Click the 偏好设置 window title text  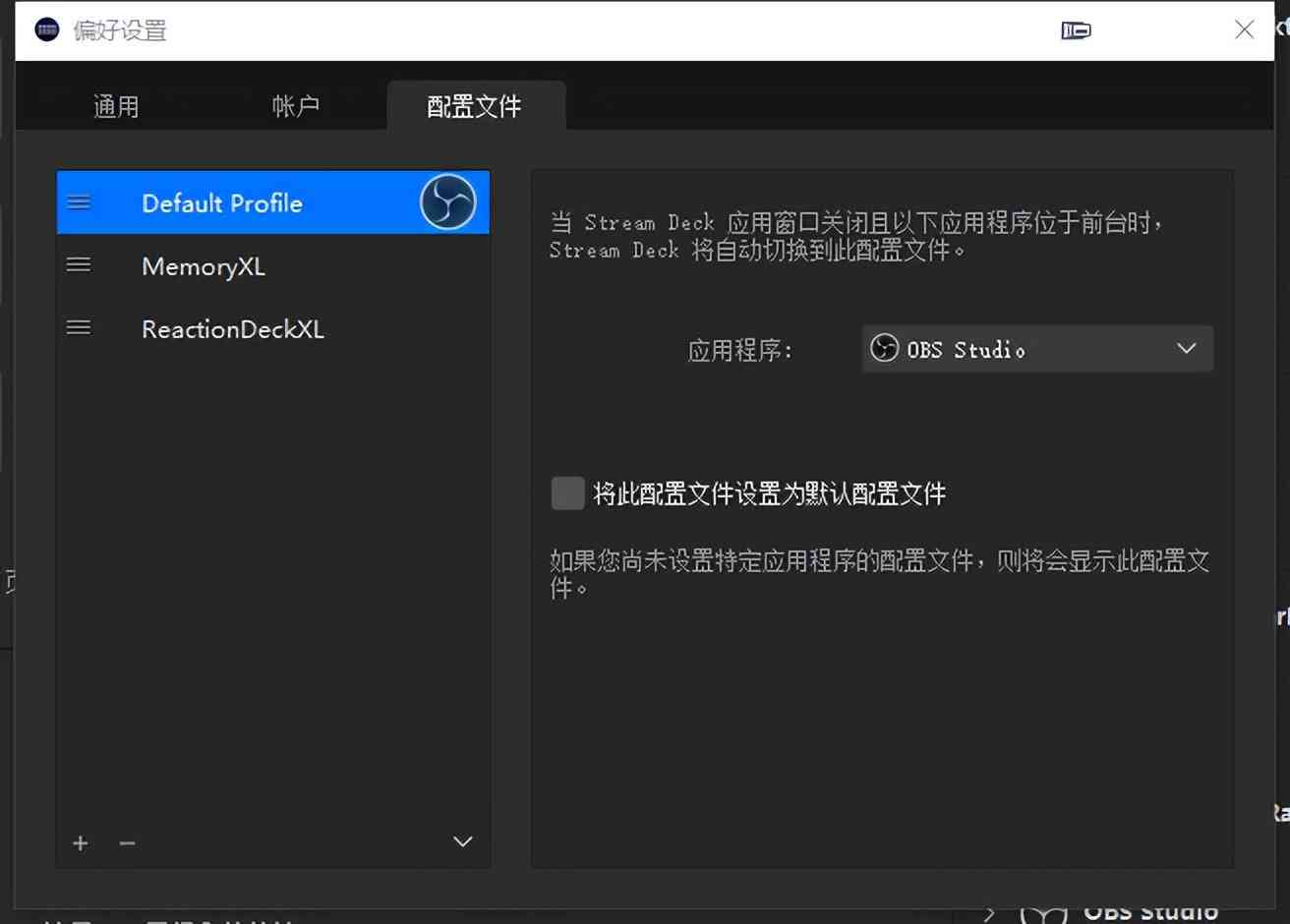(120, 30)
